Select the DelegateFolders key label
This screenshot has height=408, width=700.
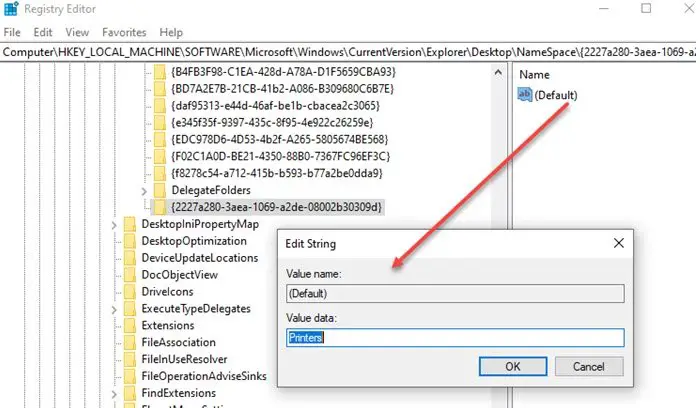pyautogui.click(x=211, y=191)
